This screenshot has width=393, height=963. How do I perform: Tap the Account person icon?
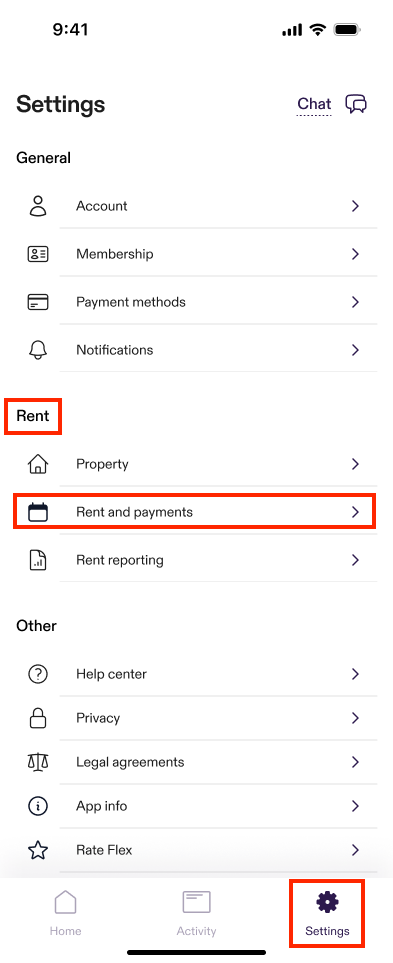click(x=38, y=206)
